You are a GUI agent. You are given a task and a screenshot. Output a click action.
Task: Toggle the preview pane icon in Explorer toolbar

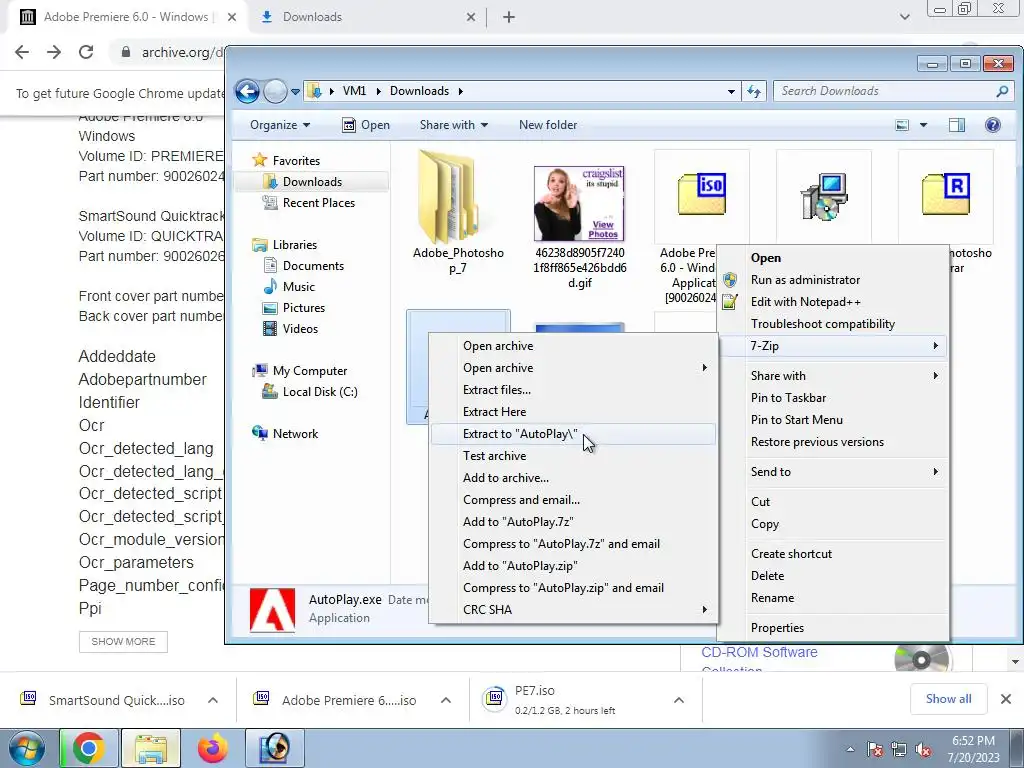pyautogui.click(x=957, y=125)
